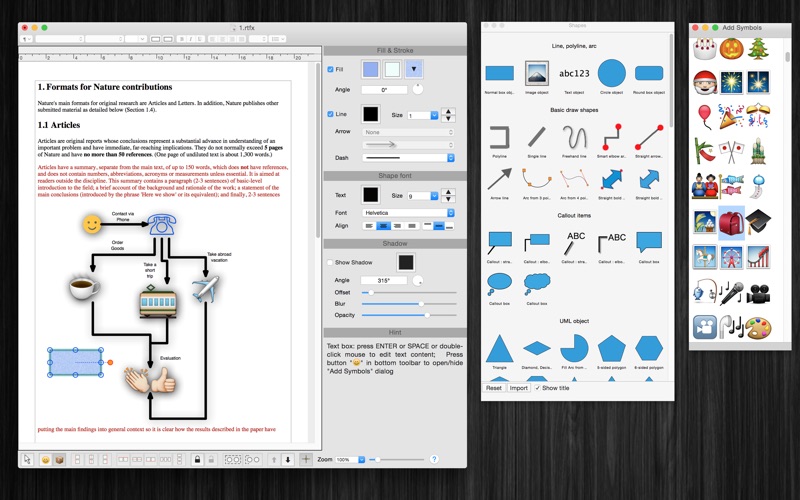This screenshot has width=800, height=500.
Task: Click the black Shadow color swatch
Action: [406, 262]
